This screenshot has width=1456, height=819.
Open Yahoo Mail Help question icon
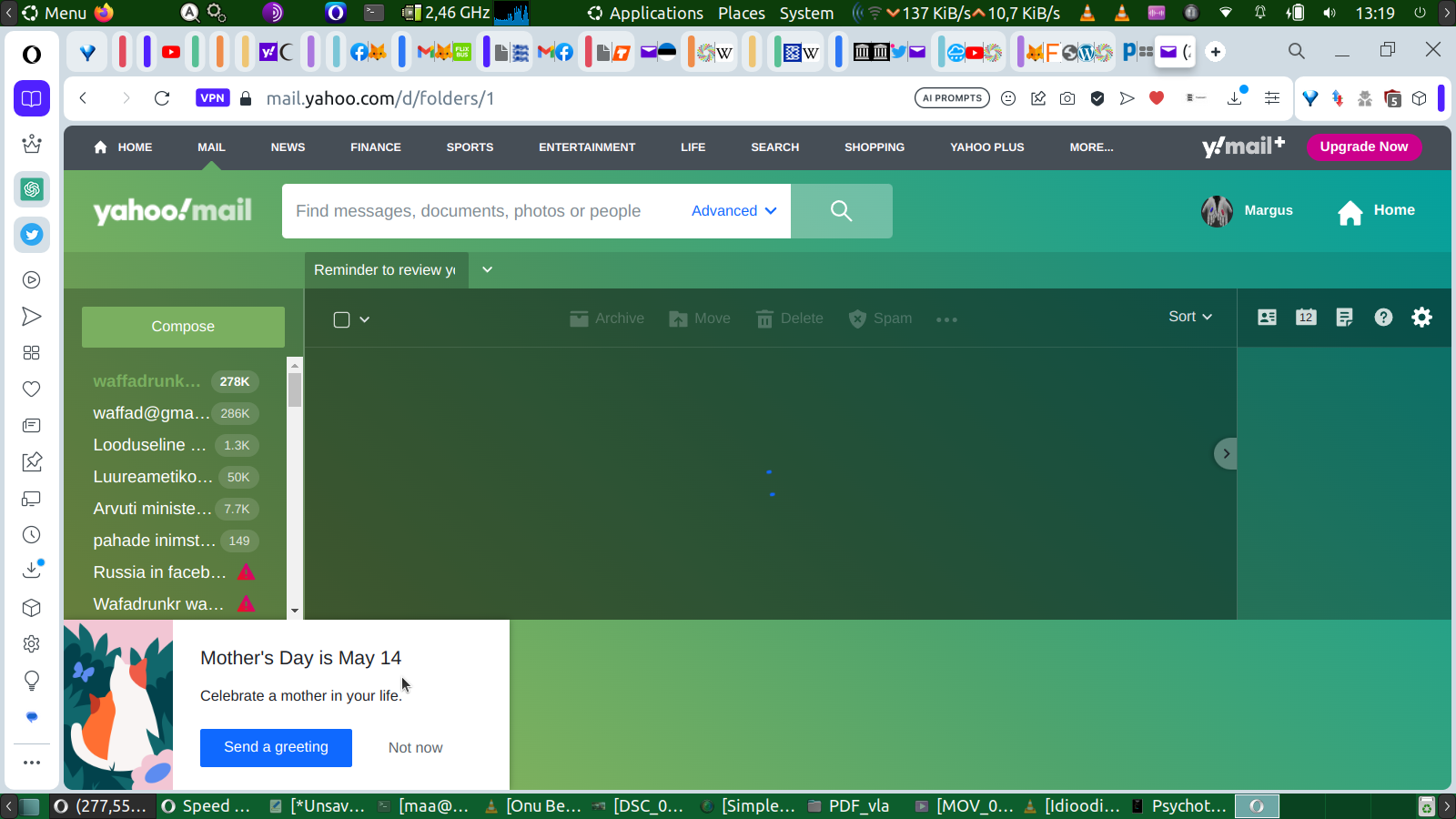point(1383,317)
